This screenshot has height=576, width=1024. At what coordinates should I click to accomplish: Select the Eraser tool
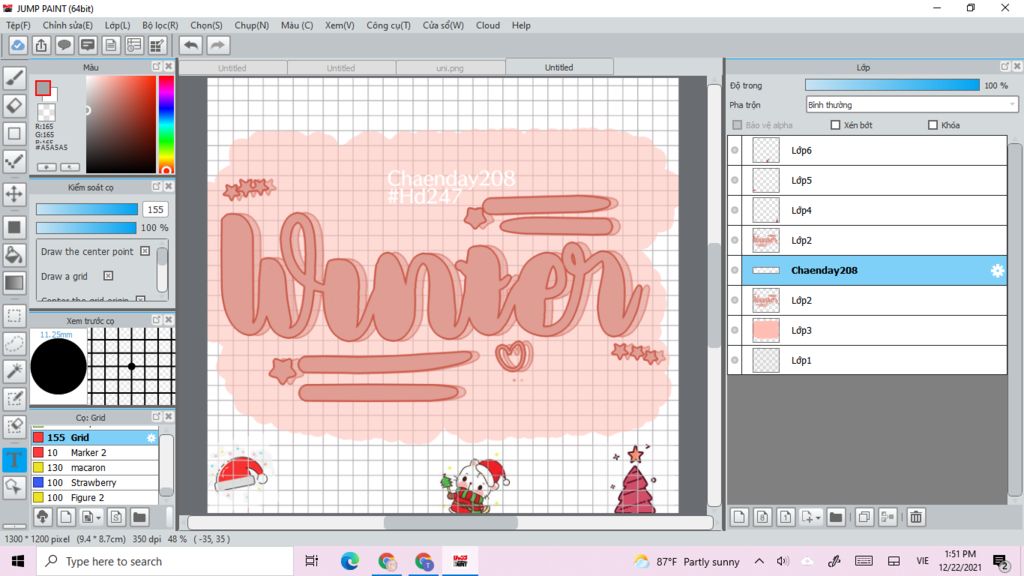(14, 105)
